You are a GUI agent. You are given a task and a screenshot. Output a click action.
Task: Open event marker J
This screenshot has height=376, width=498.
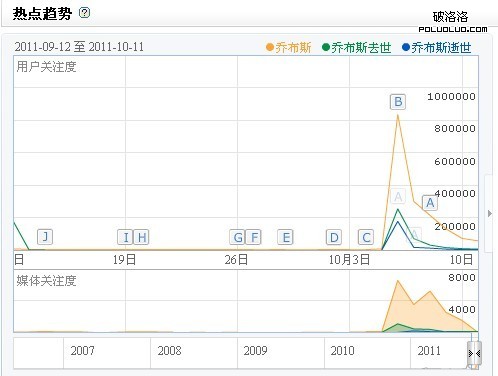click(x=45, y=237)
